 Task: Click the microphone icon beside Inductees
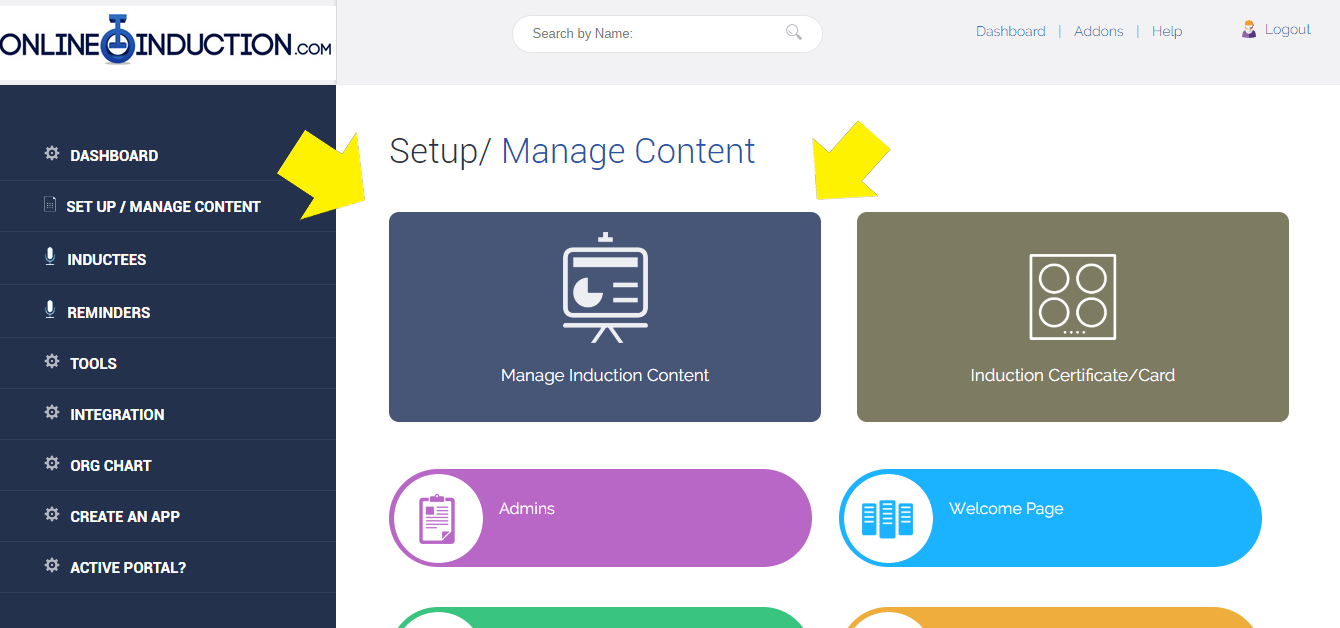coord(50,257)
